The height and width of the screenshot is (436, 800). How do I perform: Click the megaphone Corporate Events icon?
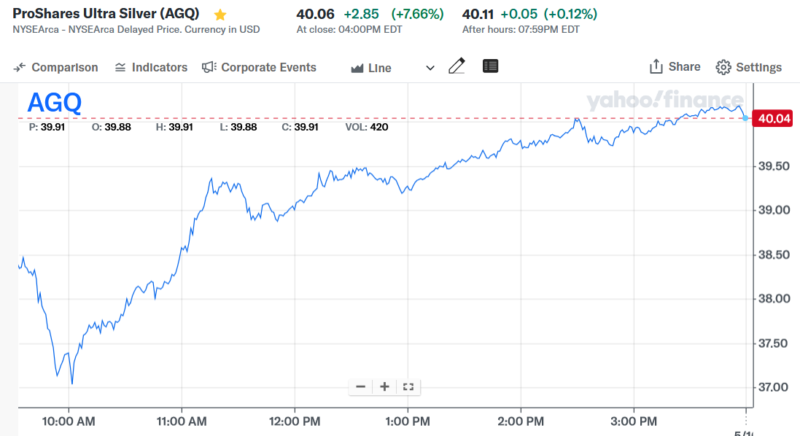[x=209, y=67]
